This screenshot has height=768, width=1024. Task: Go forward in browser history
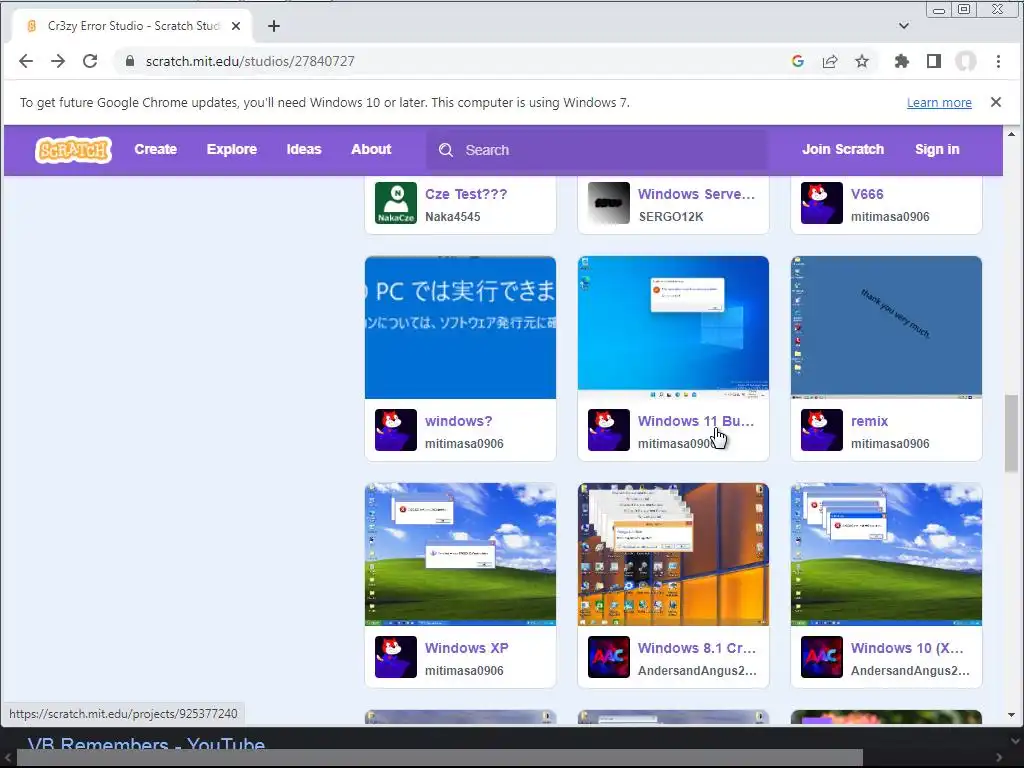coord(58,61)
